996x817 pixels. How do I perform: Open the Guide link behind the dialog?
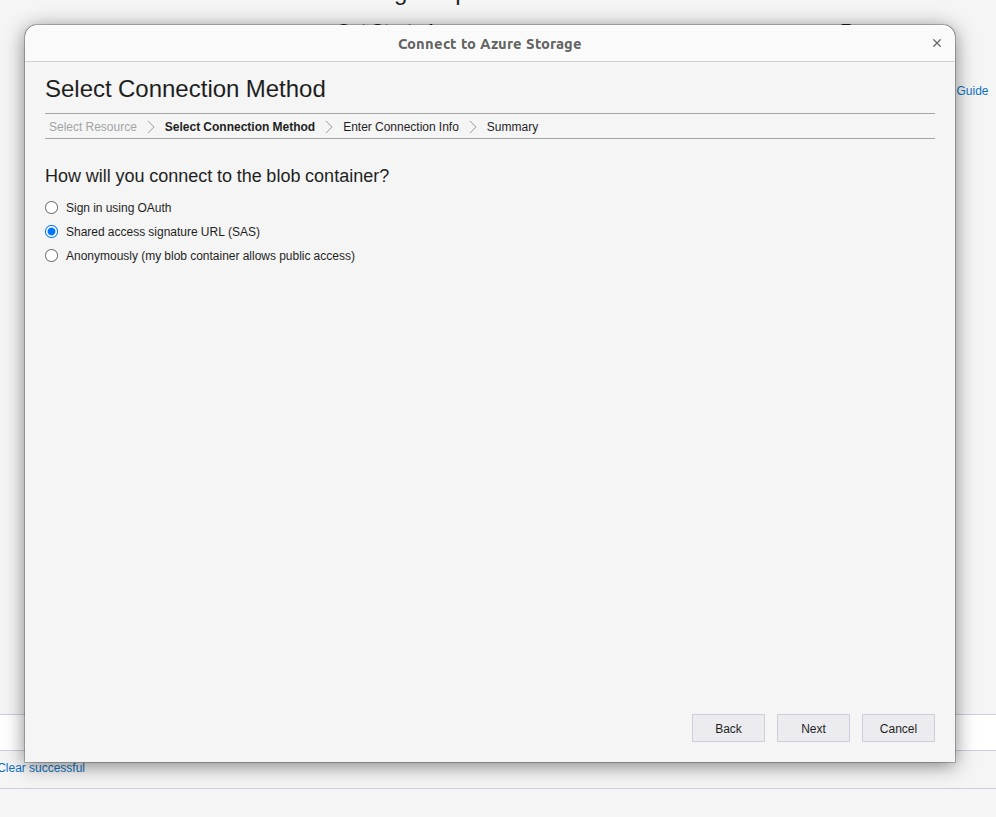point(972,91)
